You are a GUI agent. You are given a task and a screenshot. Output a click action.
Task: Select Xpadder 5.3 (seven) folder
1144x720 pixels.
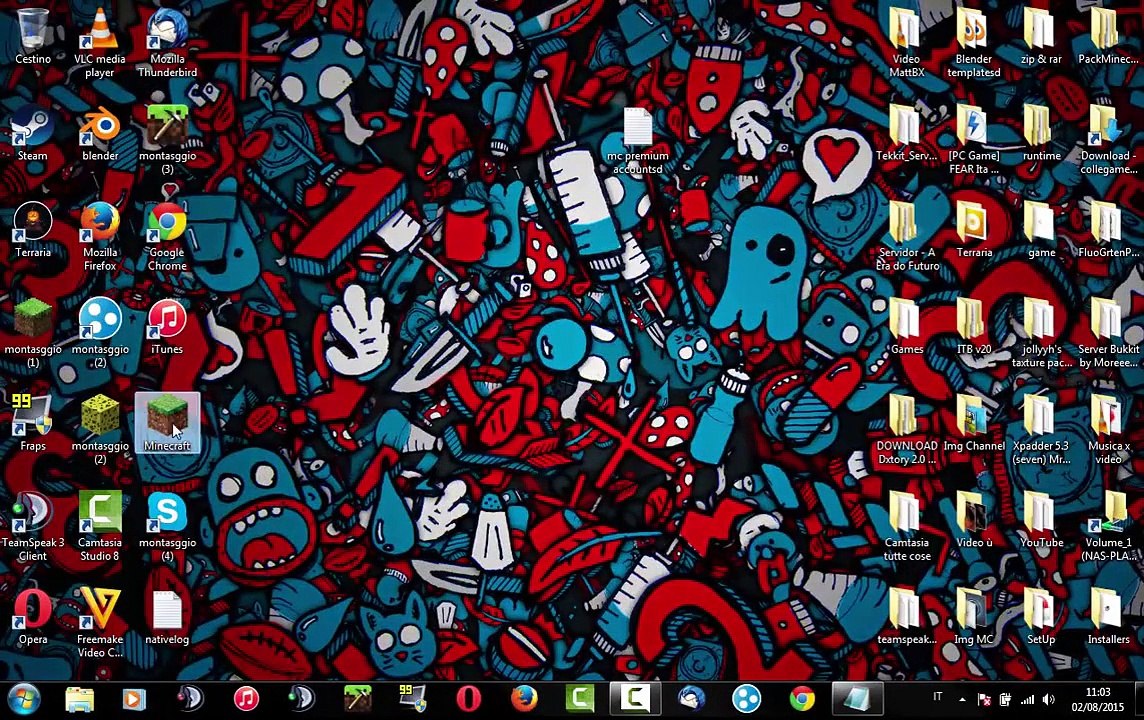tap(1041, 430)
